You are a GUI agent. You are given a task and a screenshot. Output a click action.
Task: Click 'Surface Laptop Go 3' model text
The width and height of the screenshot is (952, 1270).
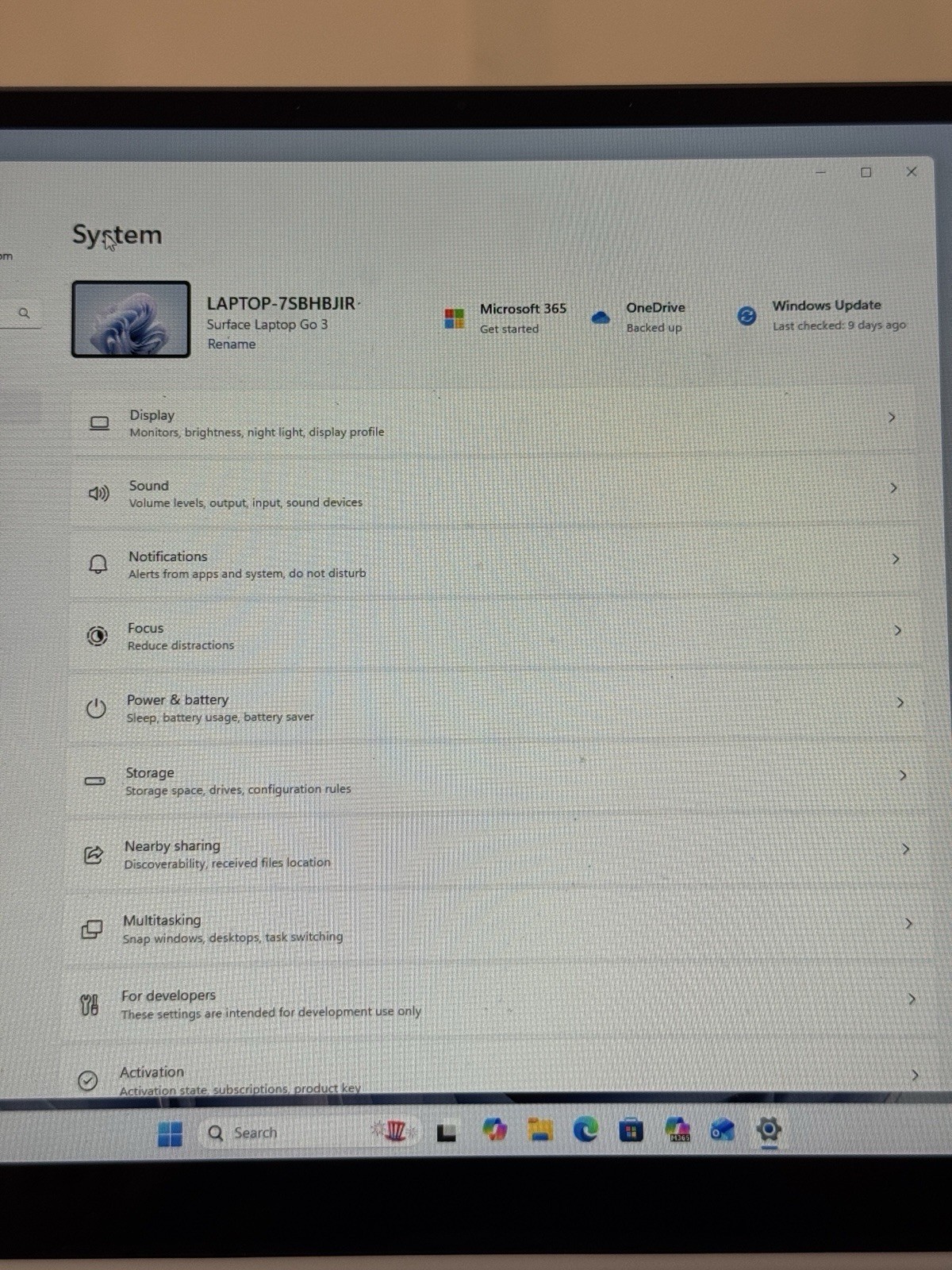tap(267, 325)
